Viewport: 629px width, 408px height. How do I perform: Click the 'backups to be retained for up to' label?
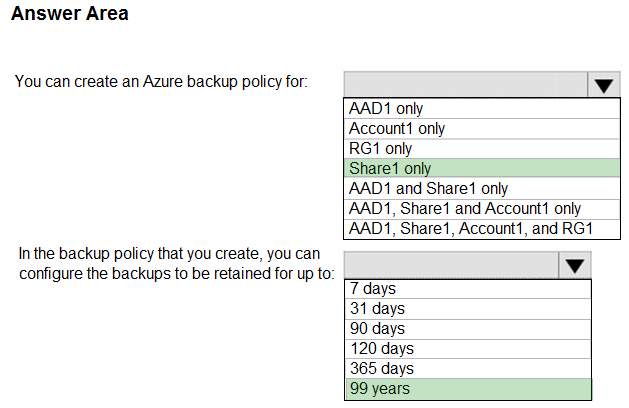[x=223, y=274]
